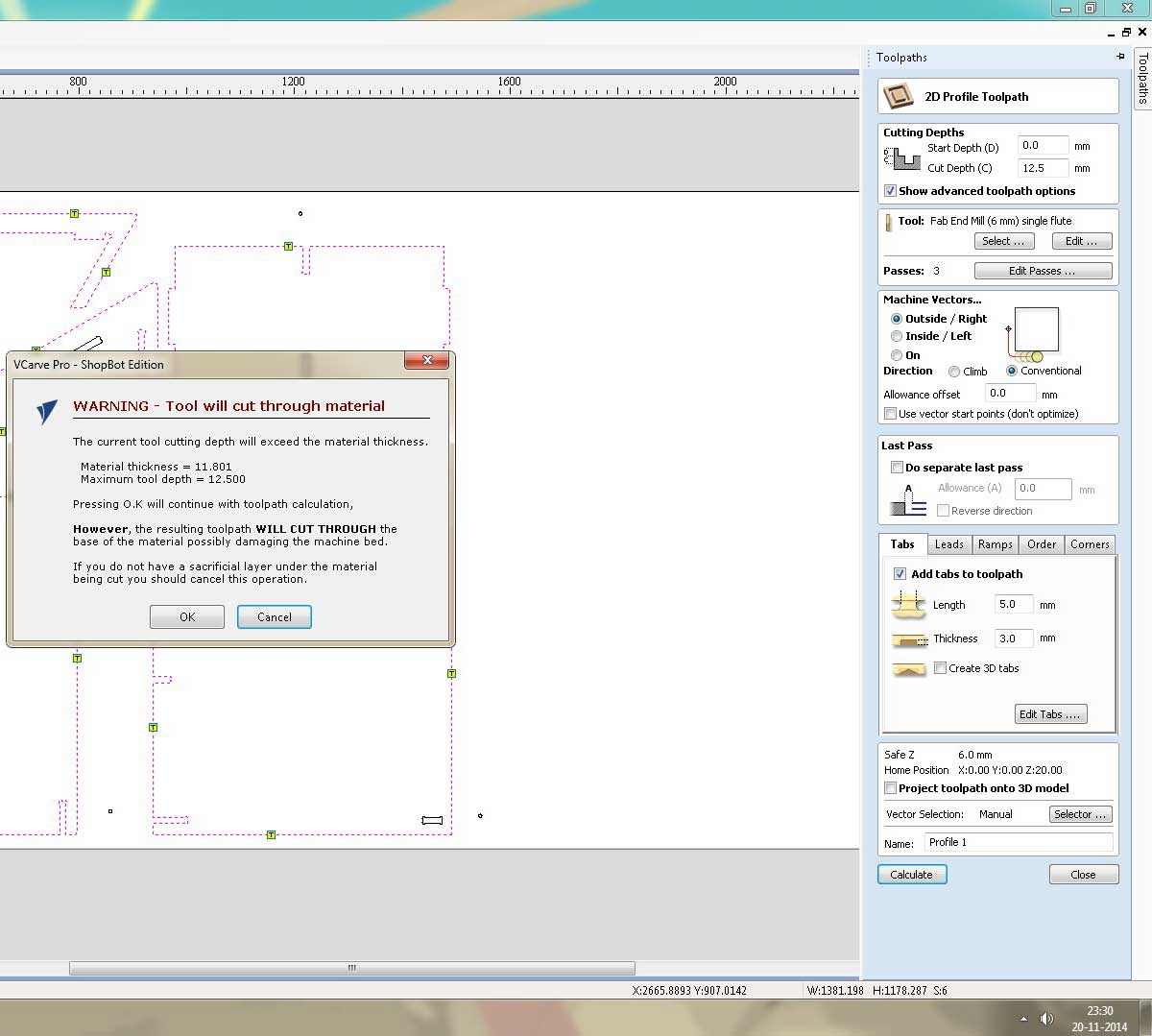Image resolution: width=1152 pixels, height=1036 pixels.
Task: Click the toolpath Name field Profile 1
Action: tap(1019, 843)
